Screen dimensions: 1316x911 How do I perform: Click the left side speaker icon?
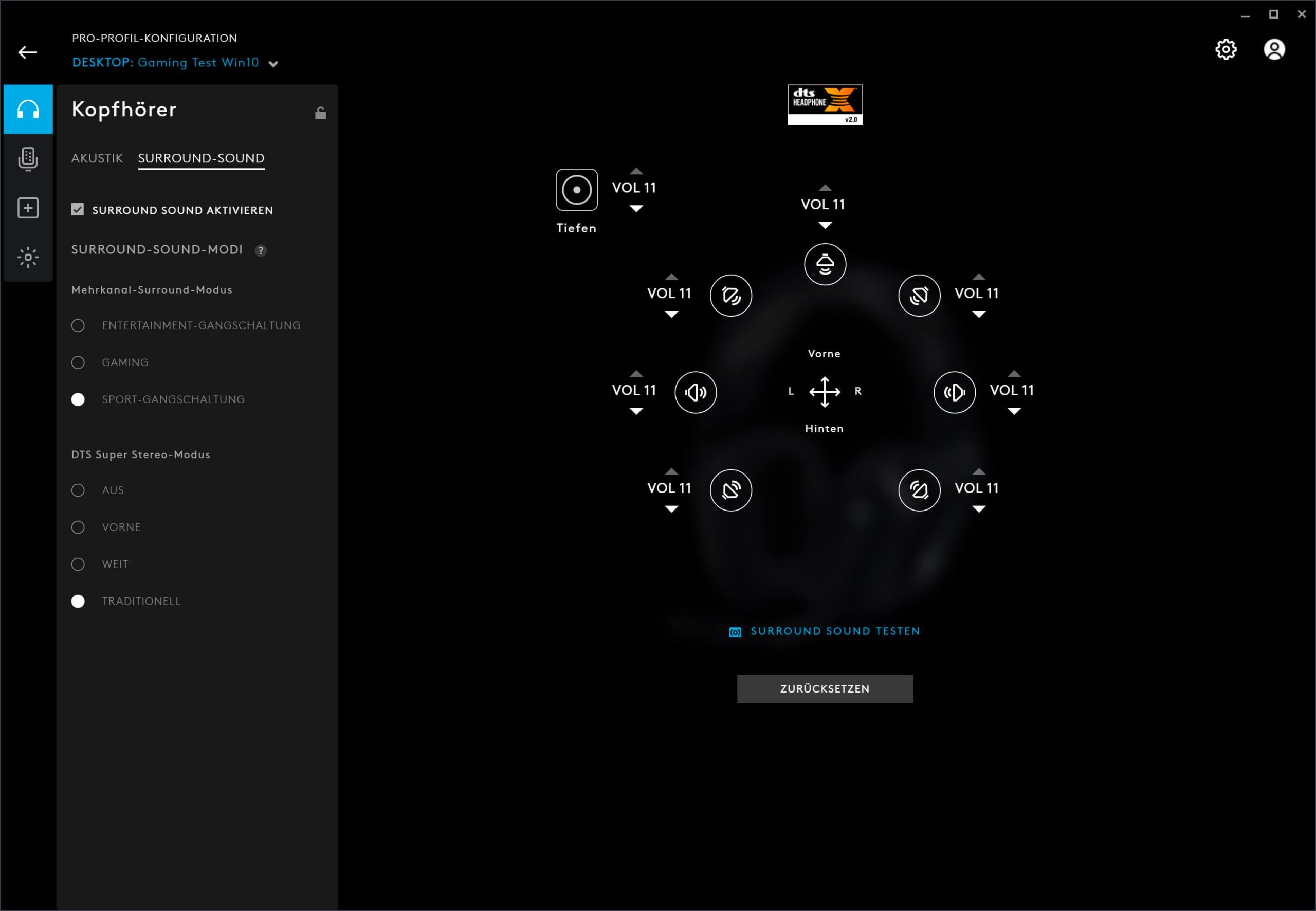(695, 392)
